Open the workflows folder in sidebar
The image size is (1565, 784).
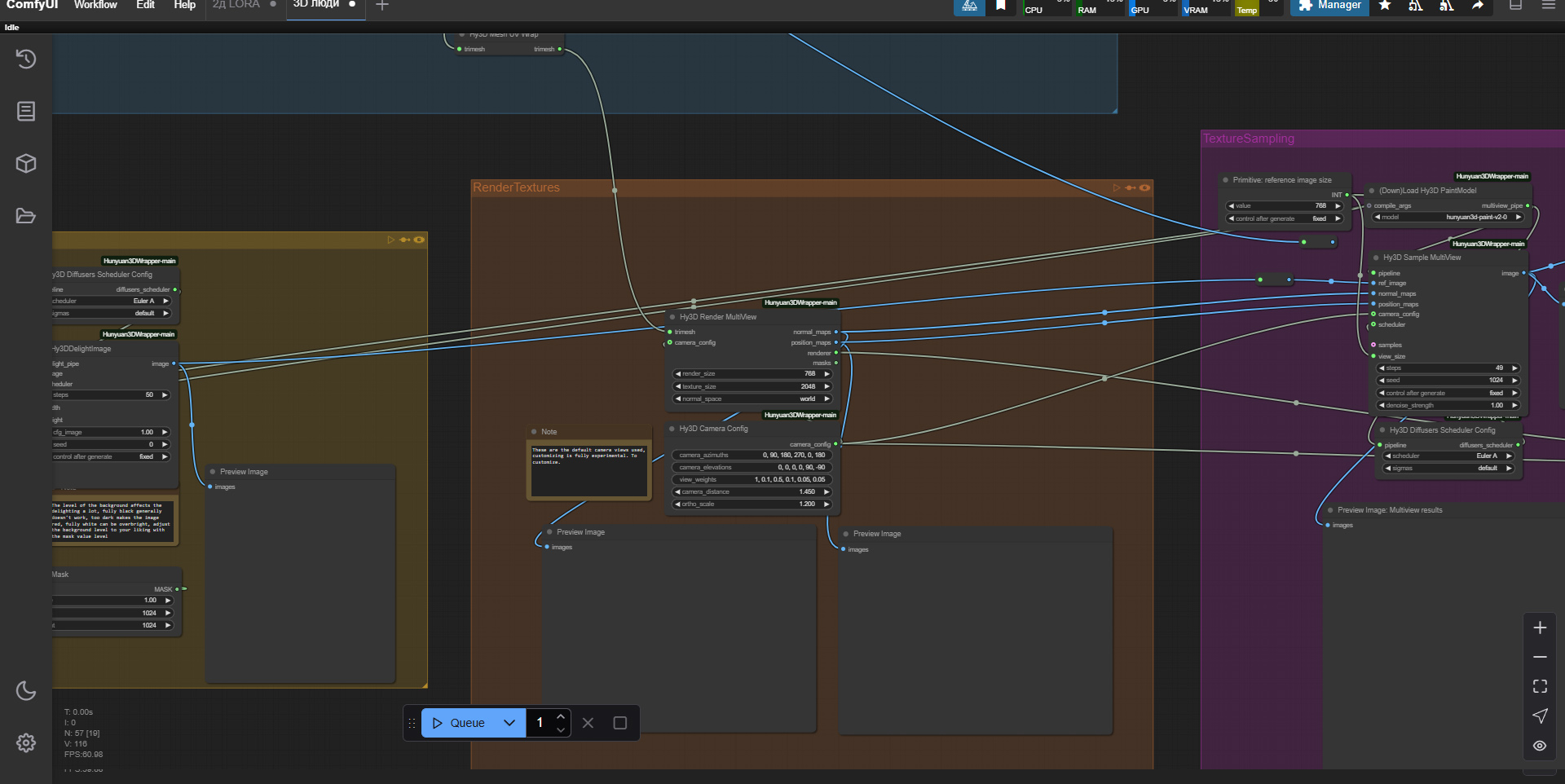[x=26, y=216]
